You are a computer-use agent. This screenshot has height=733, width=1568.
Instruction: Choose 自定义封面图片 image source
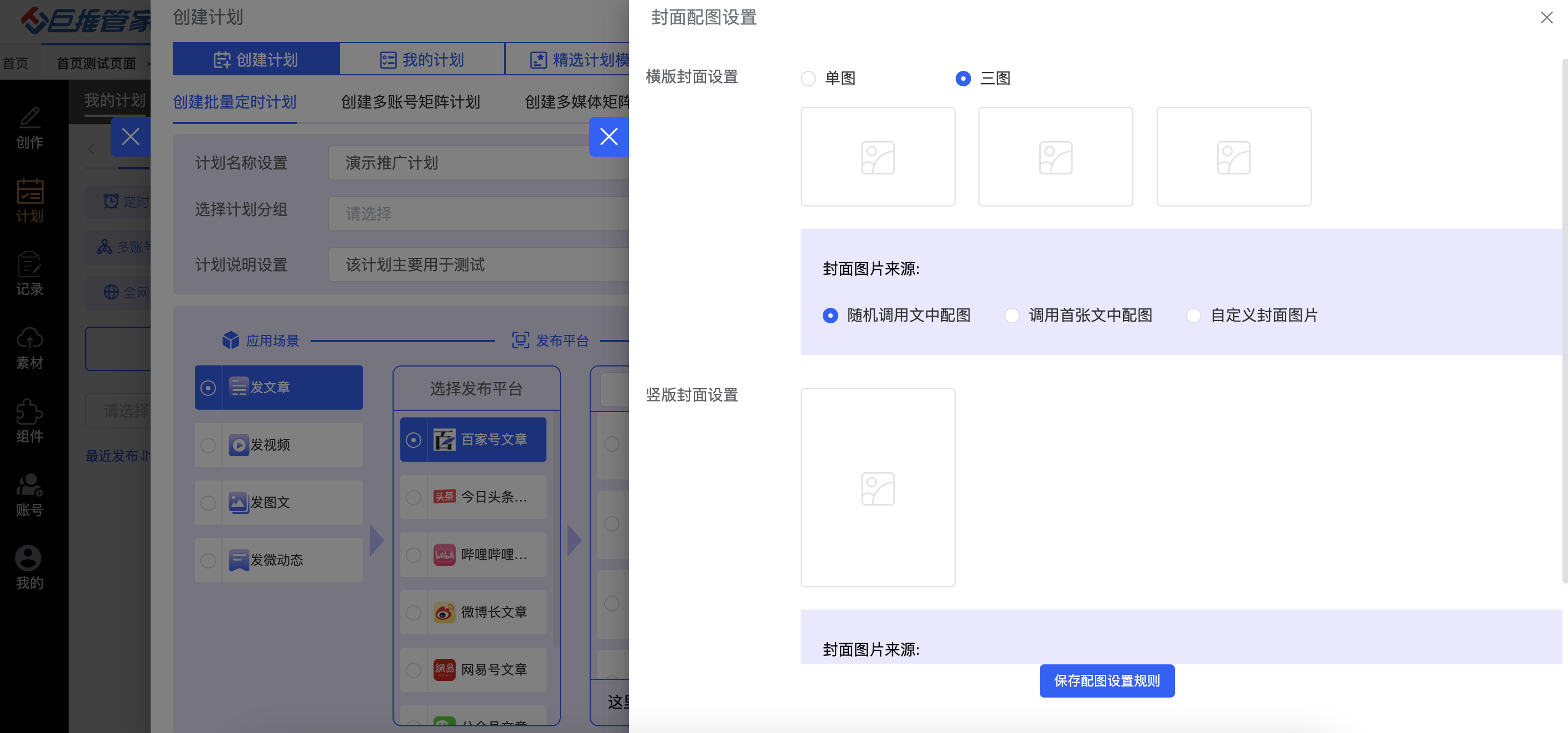coord(1193,316)
